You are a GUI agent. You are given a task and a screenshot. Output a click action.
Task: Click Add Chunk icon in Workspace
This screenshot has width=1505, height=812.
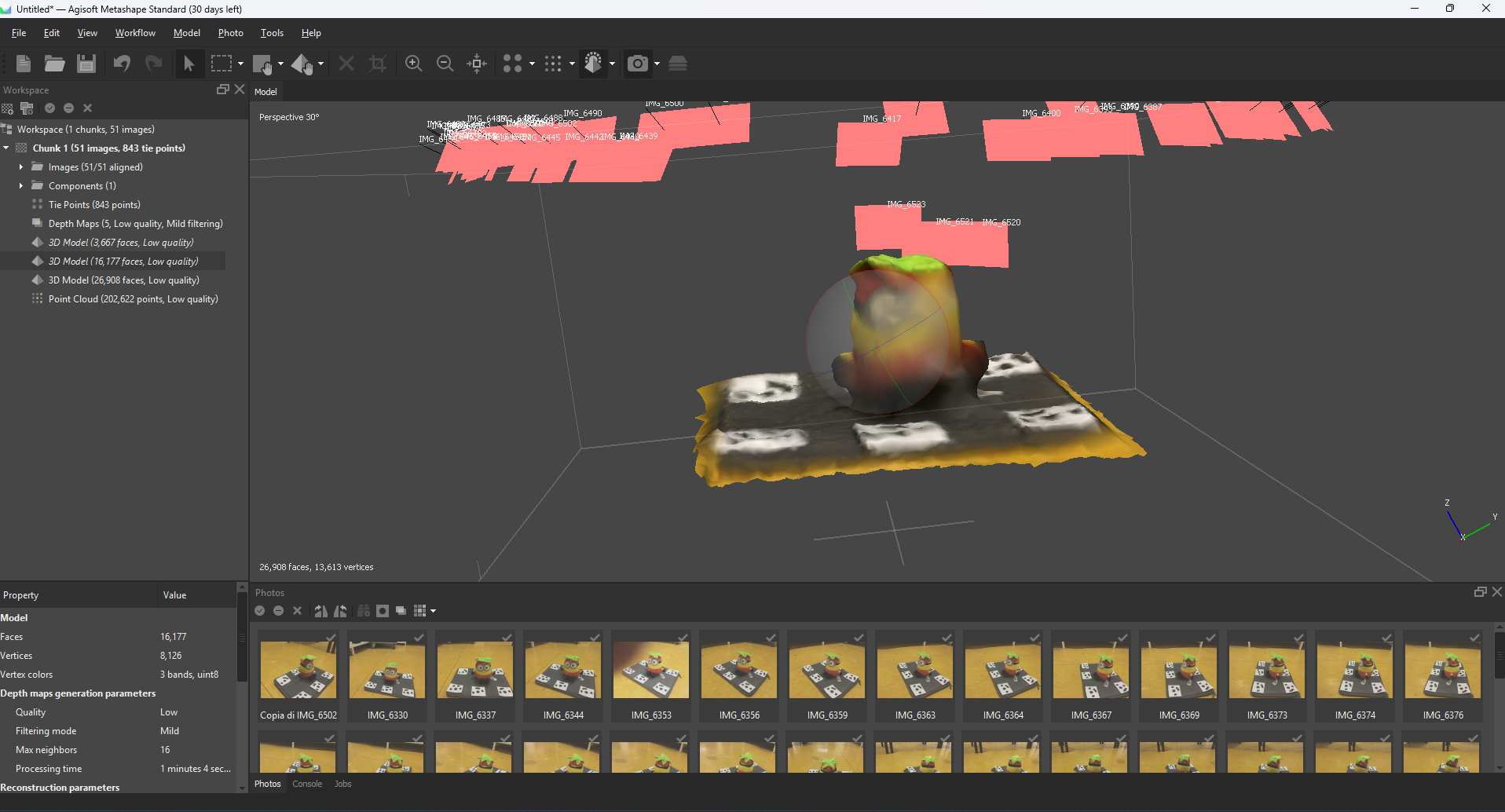(x=8, y=108)
